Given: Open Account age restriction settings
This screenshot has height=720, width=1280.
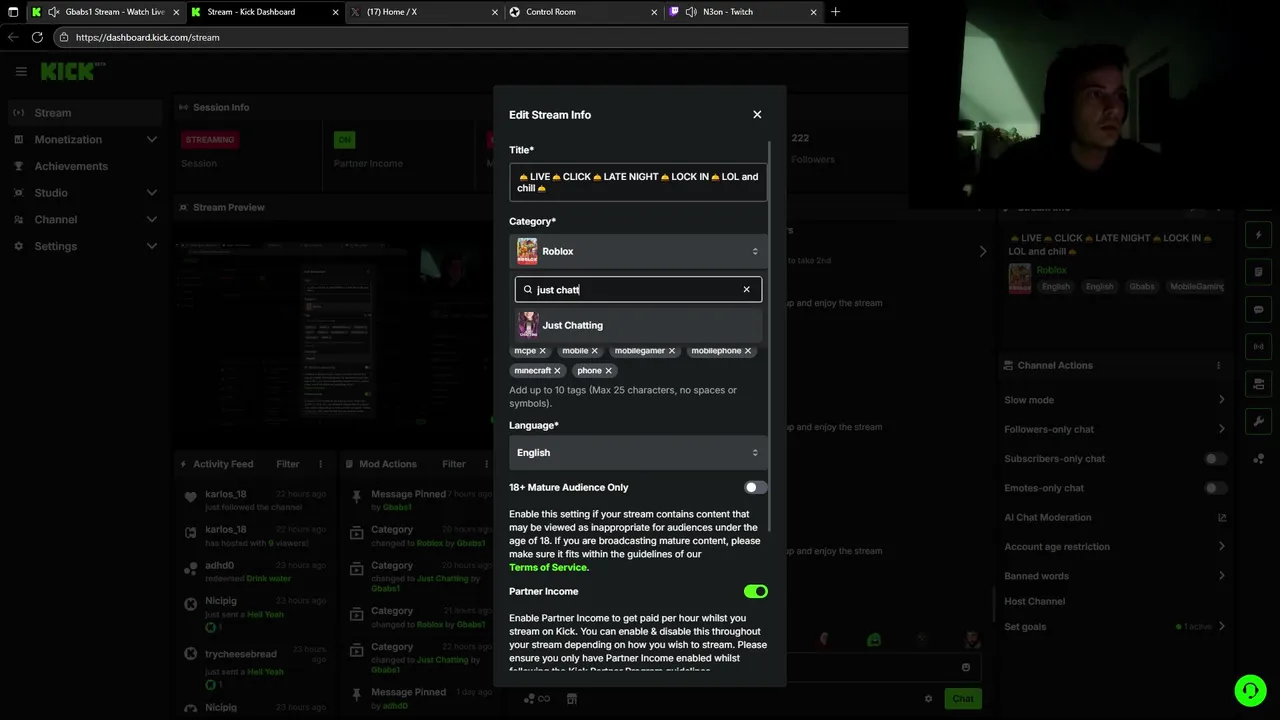Looking at the screenshot, I should [1115, 547].
